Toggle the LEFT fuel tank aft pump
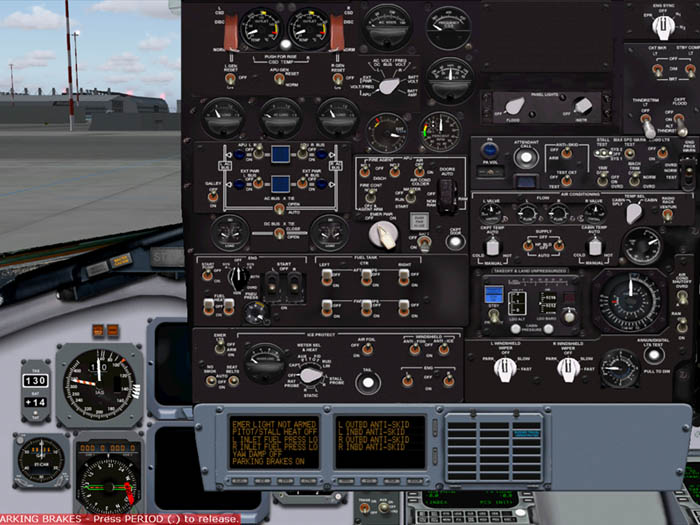The height and width of the screenshot is (525, 700). click(x=327, y=277)
